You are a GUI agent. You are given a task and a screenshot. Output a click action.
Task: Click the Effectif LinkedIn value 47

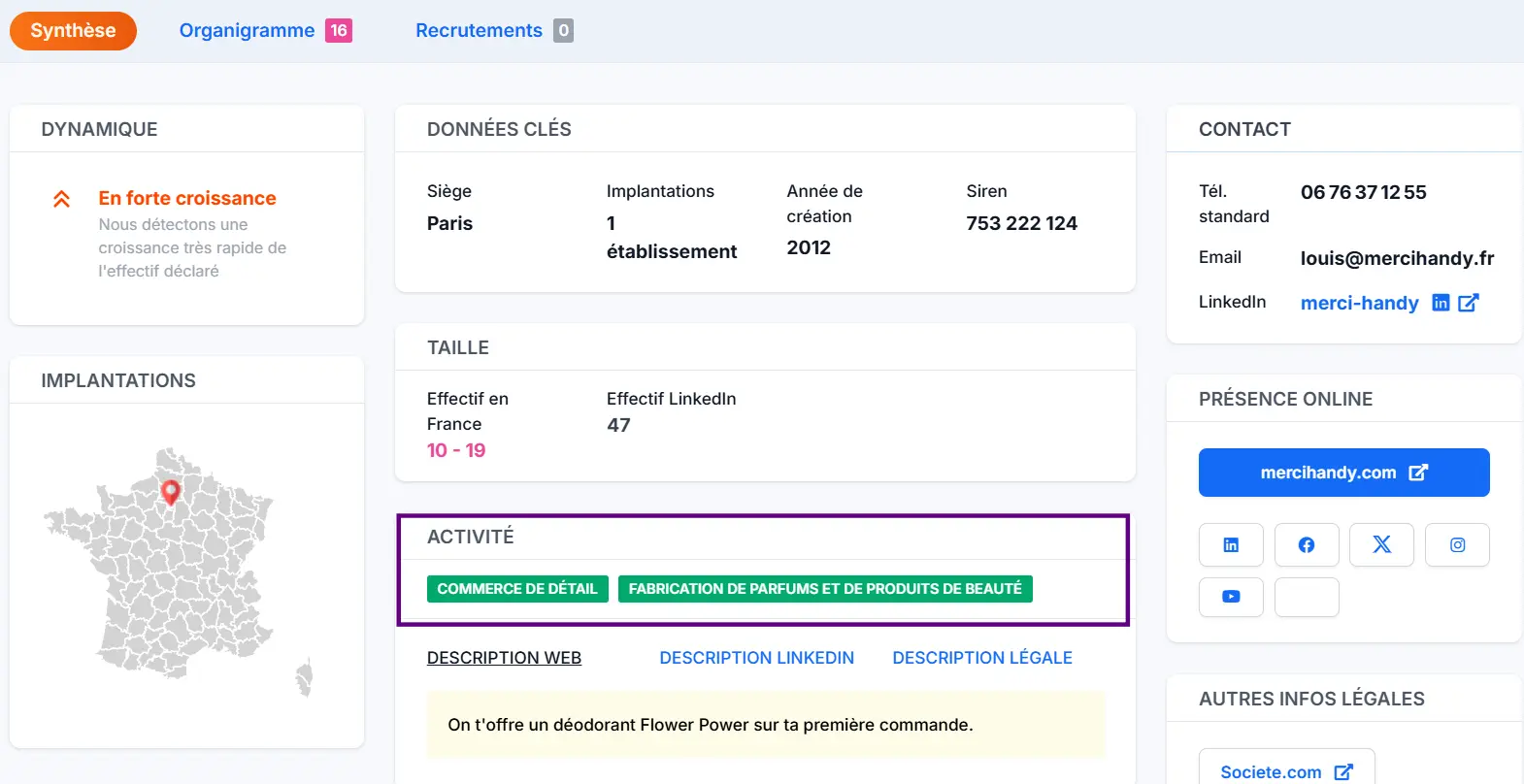point(618,425)
